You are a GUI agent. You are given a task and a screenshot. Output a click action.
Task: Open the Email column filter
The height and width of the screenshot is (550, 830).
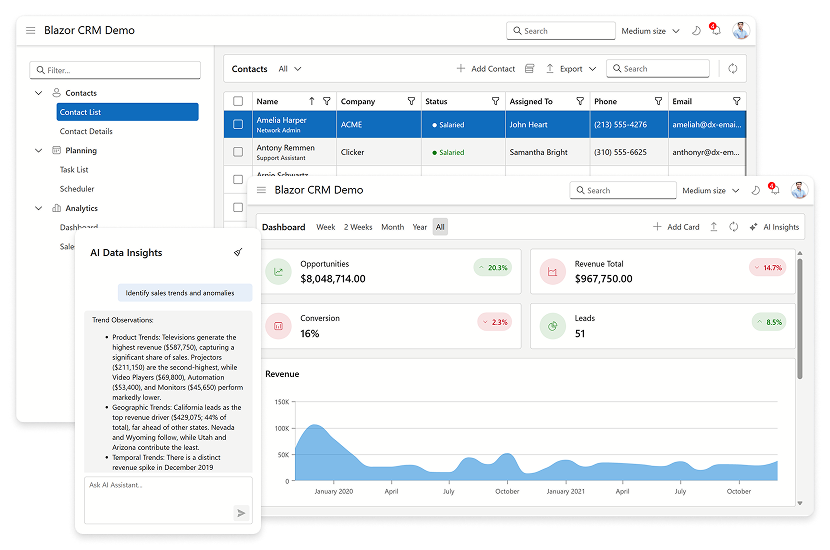tap(736, 101)
